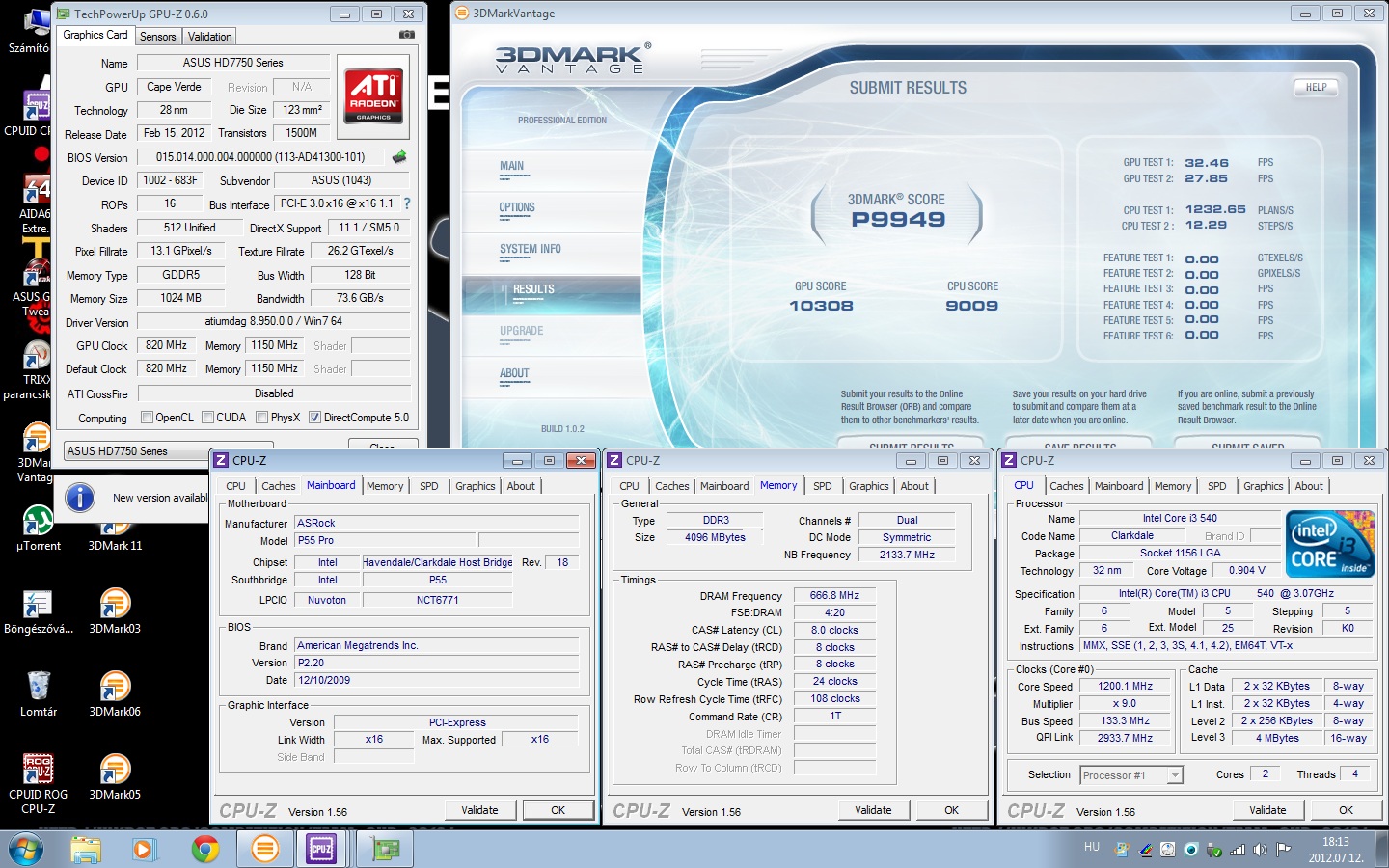
Task: Open the 3DMark03 desktop shortcut
Action: click(x=115, y=605)
